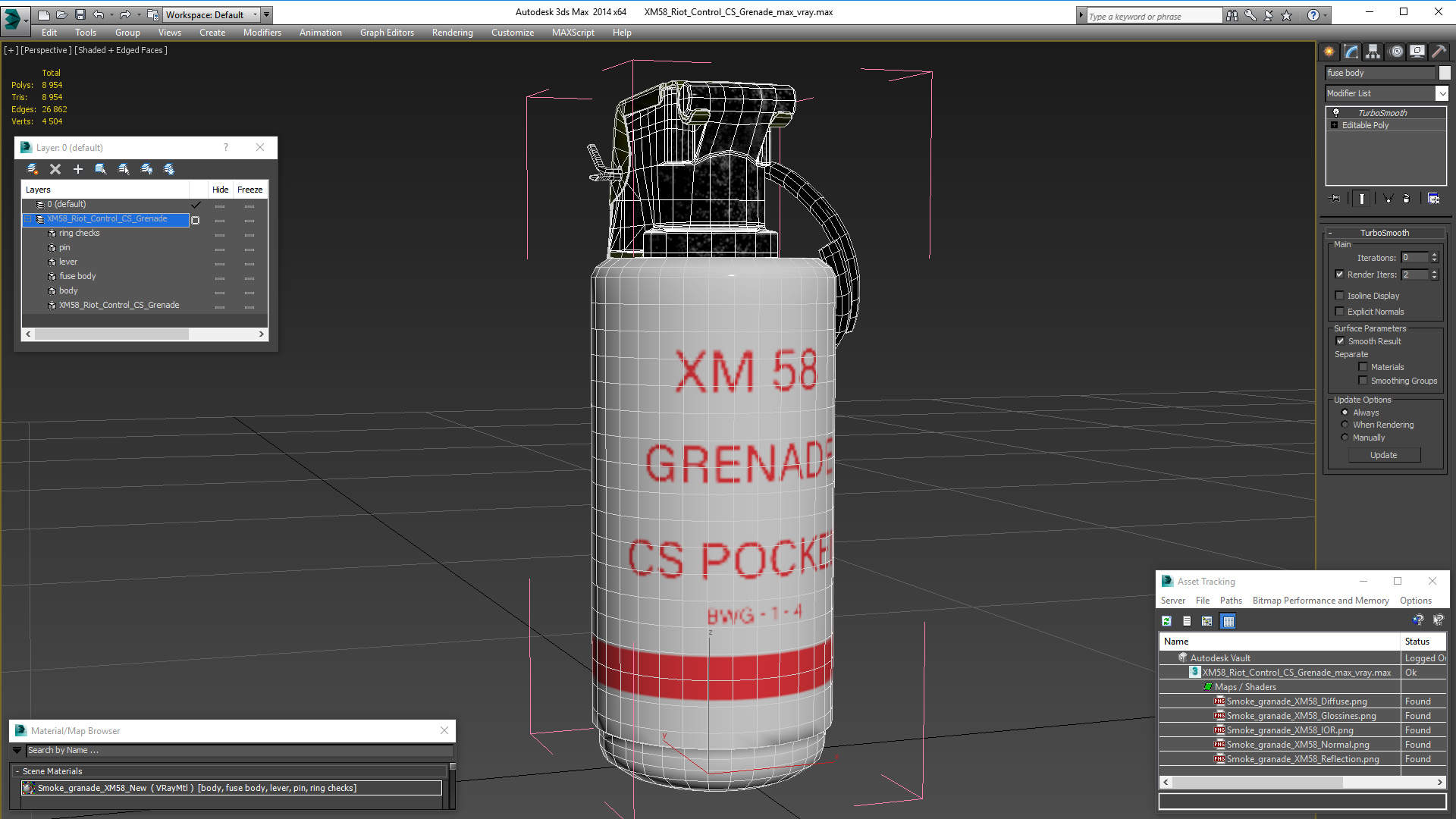Screen dimensions: 1456x819
Task: Toggle the TurboSmooth lightbulb icon
Action: pyautogui.click(x=1336, y=112)
